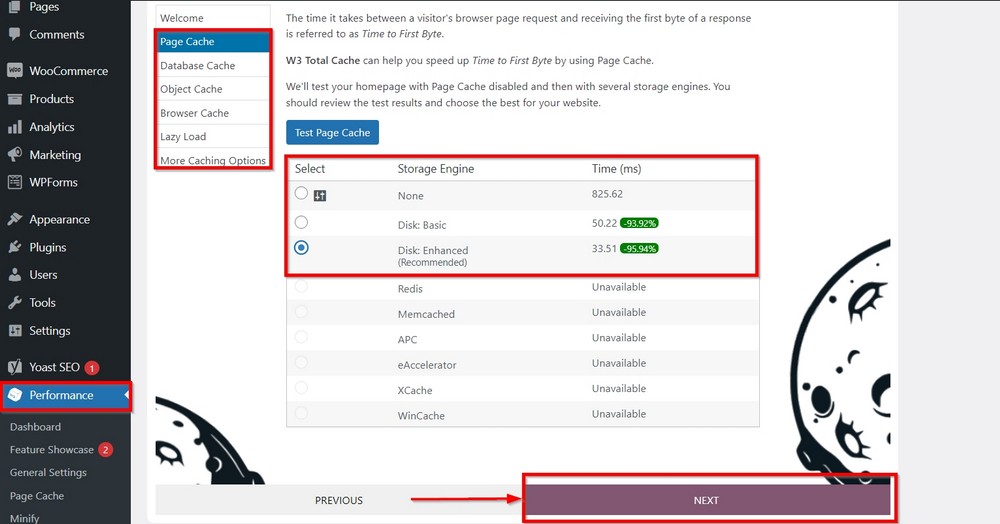Select the Disk: Basic radio button
Image resolution: width=1000 pixels, height=524 pixels.
tap(301, 222)
